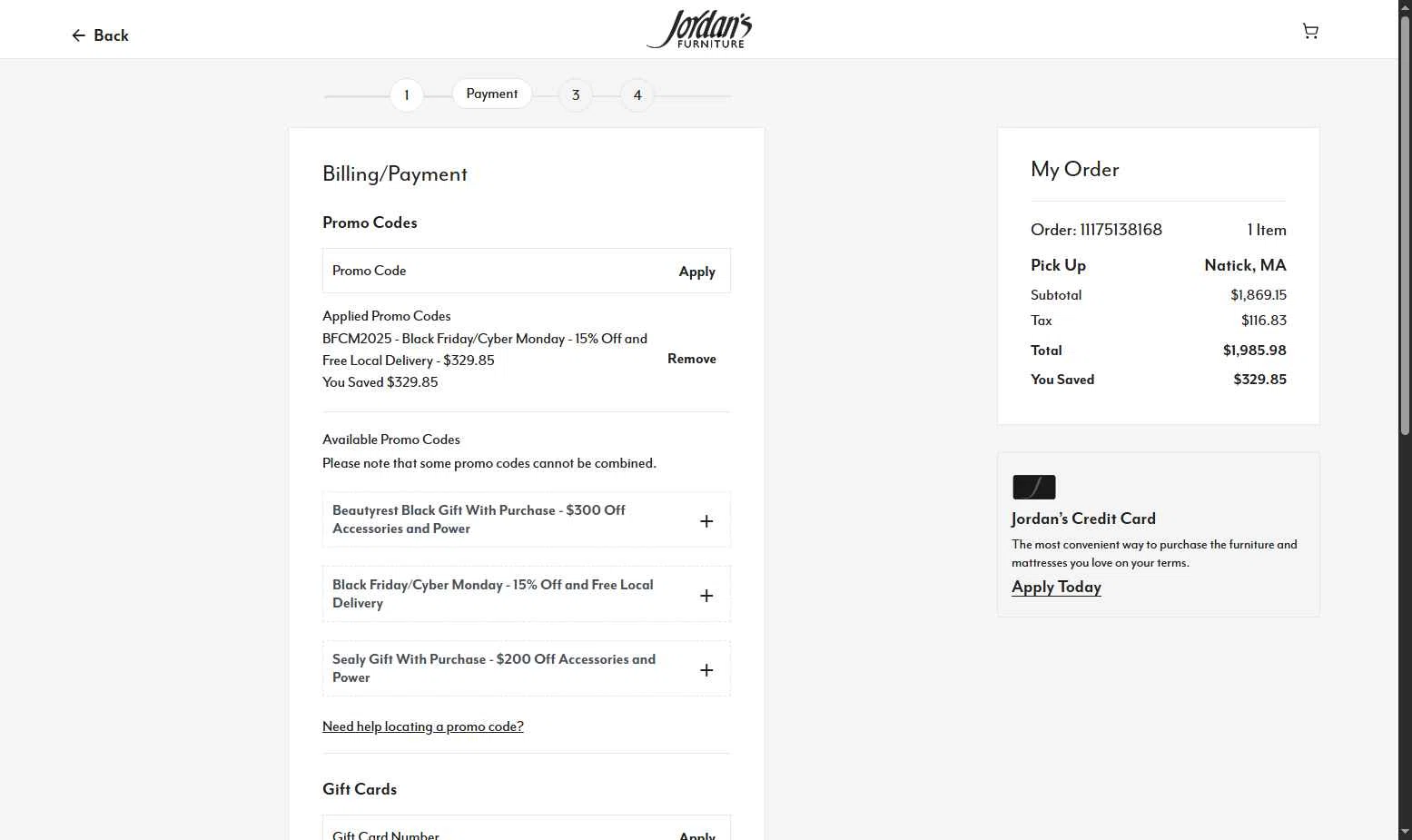
Task: Click the Billing/Payment heading
Action: (x=395, y=174)
